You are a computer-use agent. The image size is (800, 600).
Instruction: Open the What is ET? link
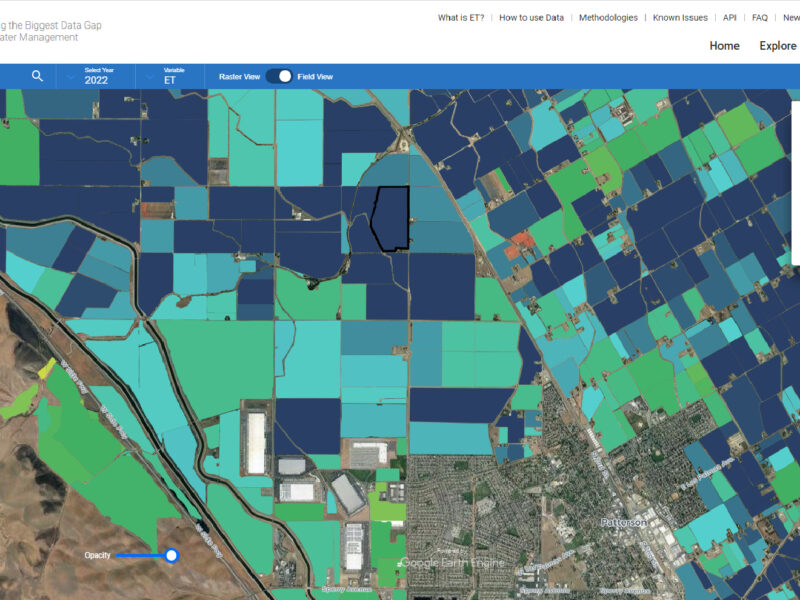click(460, 18)
